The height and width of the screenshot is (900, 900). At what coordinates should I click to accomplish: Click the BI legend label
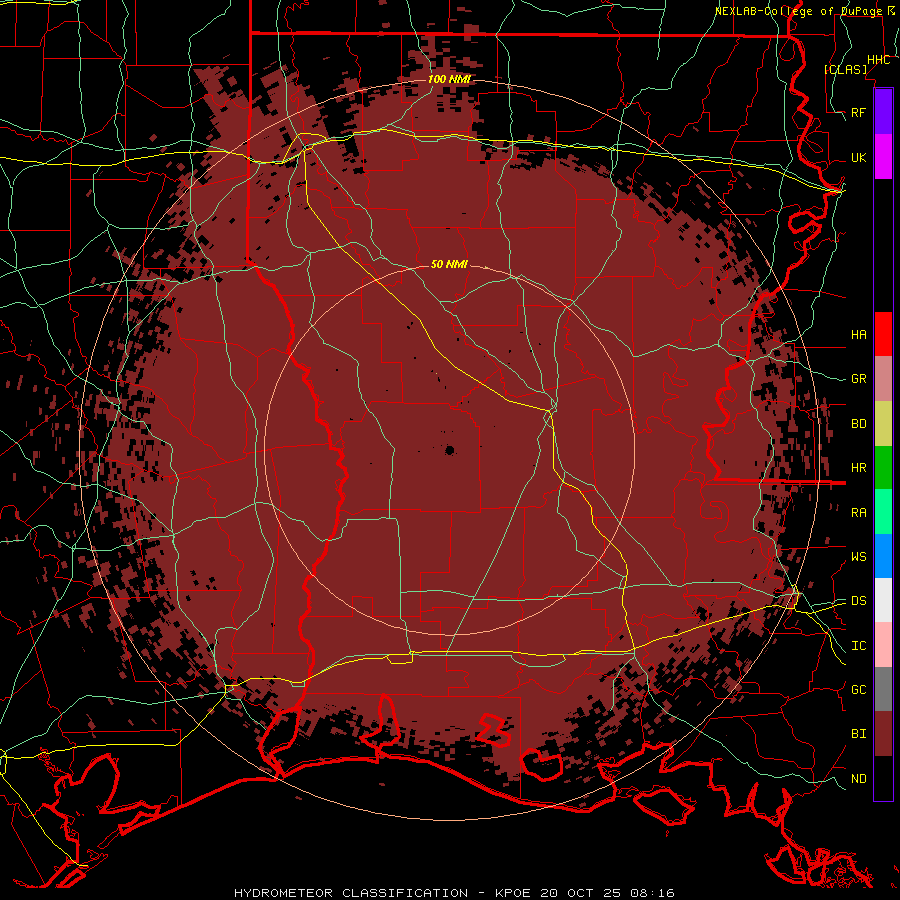pos(859,734)
